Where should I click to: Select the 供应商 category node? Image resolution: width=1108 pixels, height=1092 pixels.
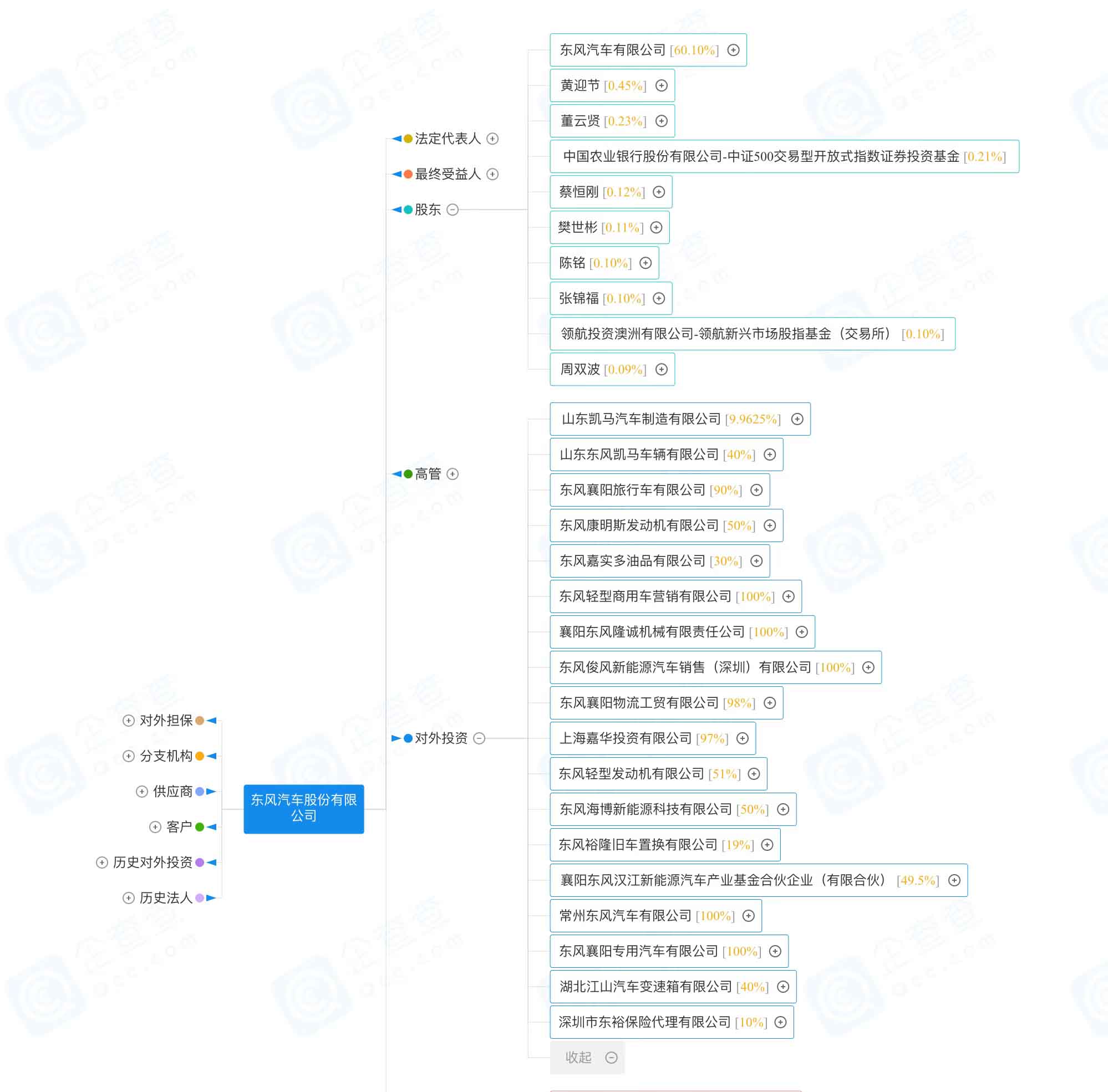point(172,792)
